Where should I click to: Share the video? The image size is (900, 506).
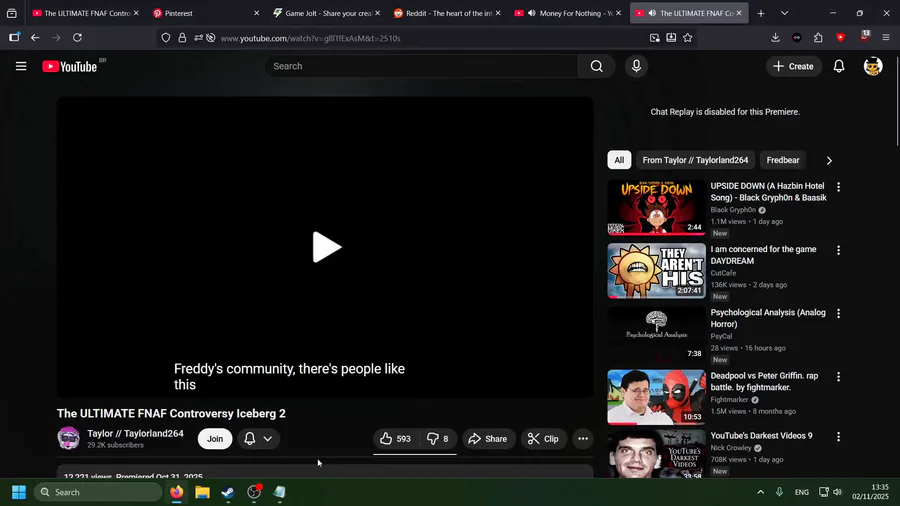488,439
